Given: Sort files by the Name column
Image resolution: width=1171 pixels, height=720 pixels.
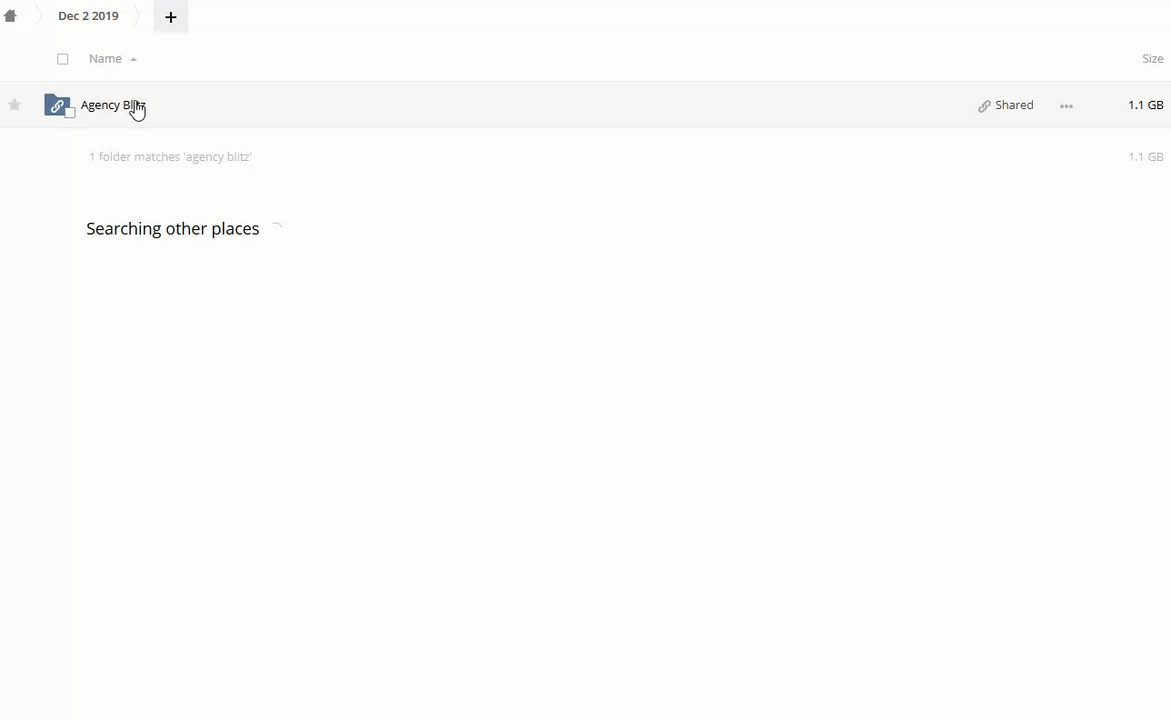Looking at the screenshot, I should coord(105,59).
